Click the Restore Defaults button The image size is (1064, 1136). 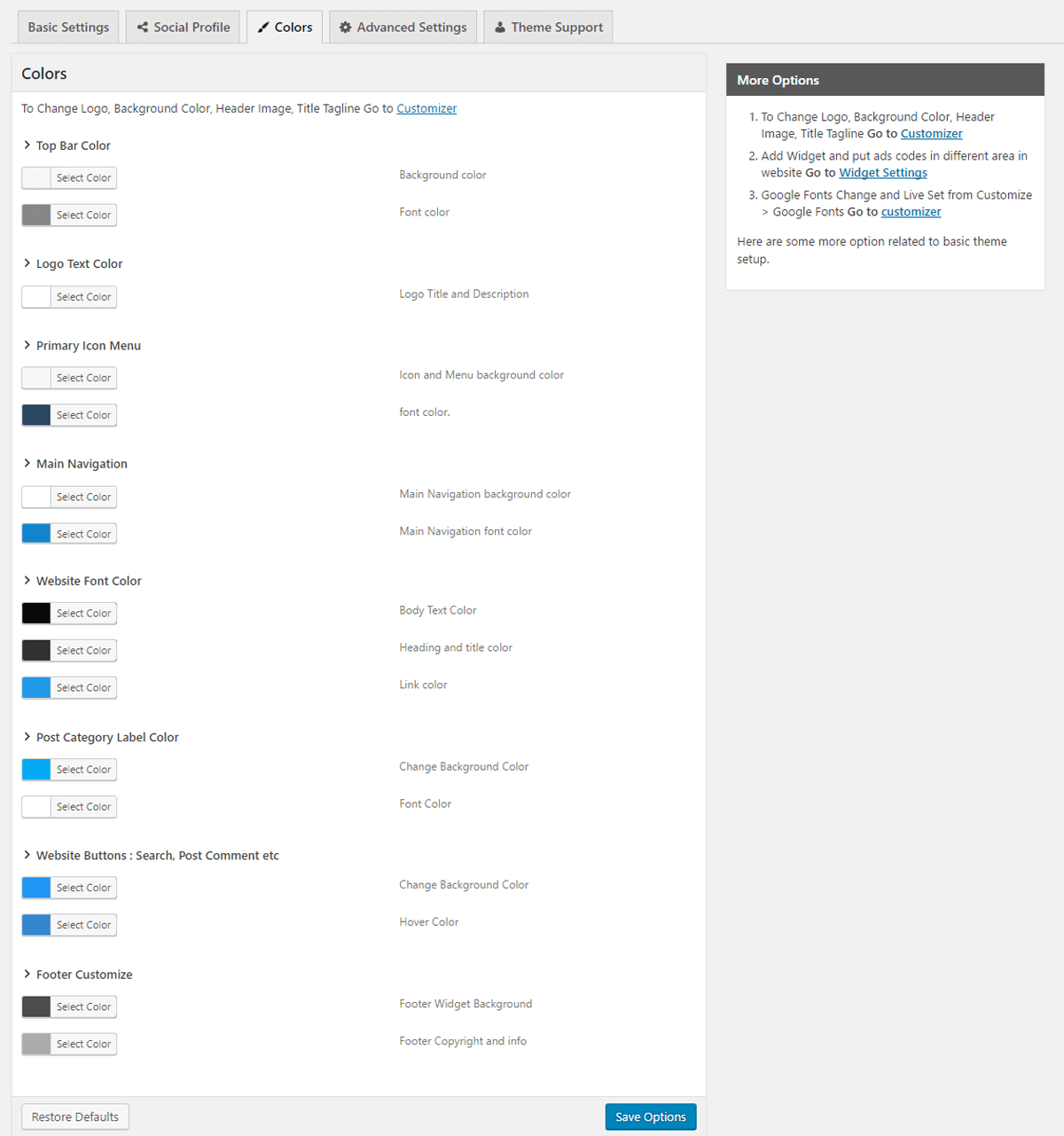(x=75, y=1116)
